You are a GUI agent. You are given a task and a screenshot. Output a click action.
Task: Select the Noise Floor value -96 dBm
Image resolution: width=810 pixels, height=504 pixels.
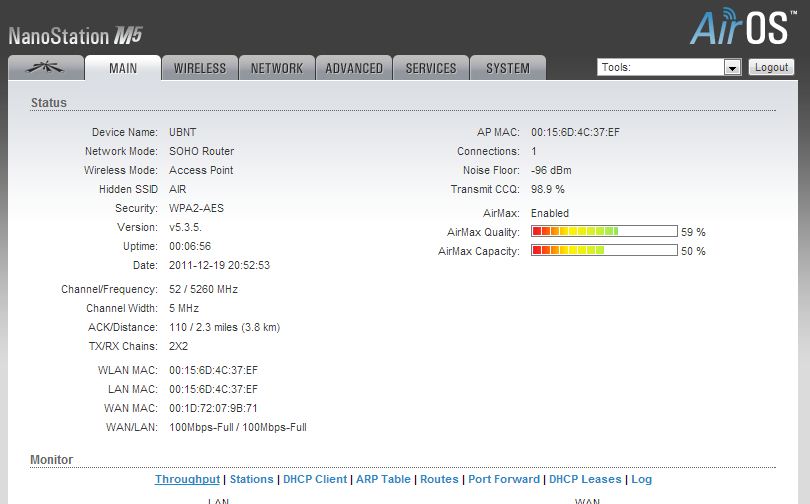tap(551, 170)
